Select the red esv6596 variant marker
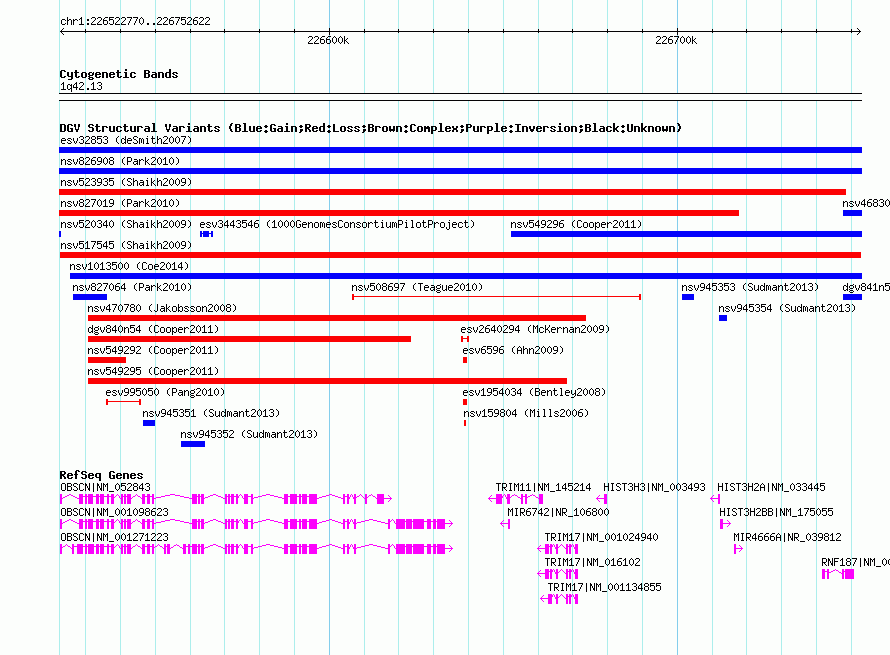This screenshot has height=655, width=890. point(465,360)
